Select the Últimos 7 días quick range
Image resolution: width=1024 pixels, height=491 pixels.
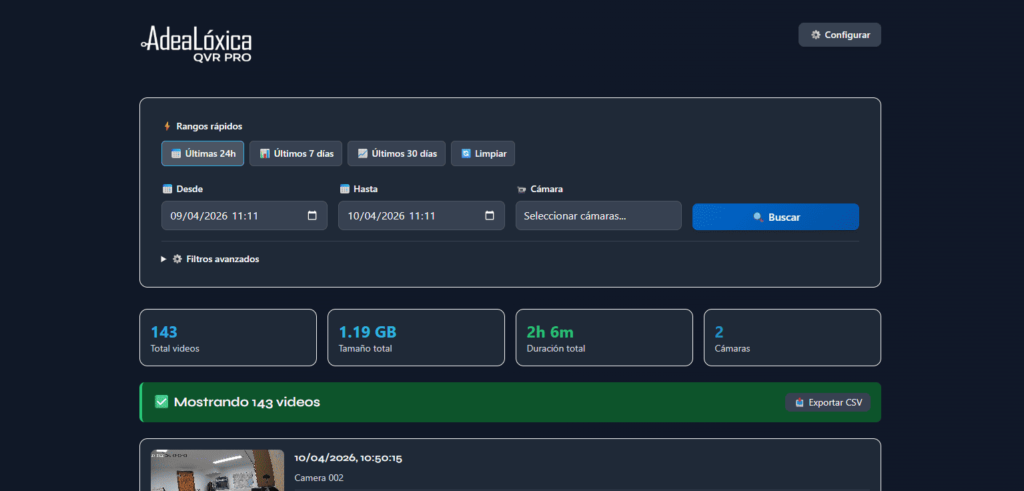(296, 154)
